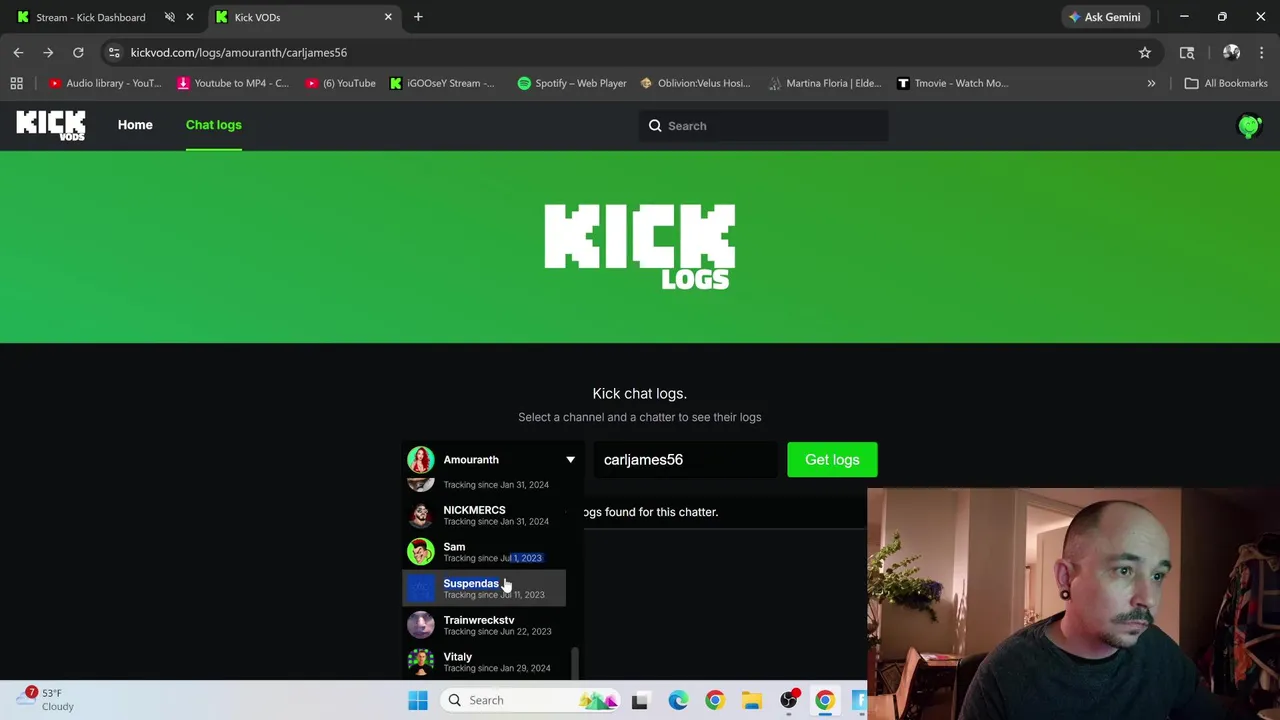This screenshot has height=720, width=1280.
Task: Open the apps grid in bookmarks bar
Action: click(x=16, y=83)
